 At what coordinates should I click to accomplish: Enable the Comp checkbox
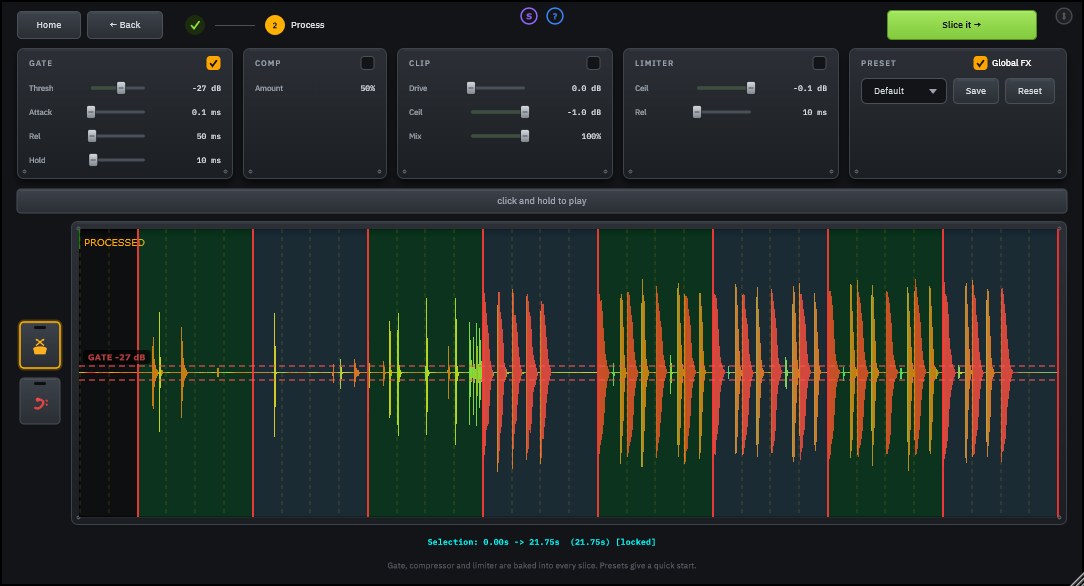pos(367,63)
